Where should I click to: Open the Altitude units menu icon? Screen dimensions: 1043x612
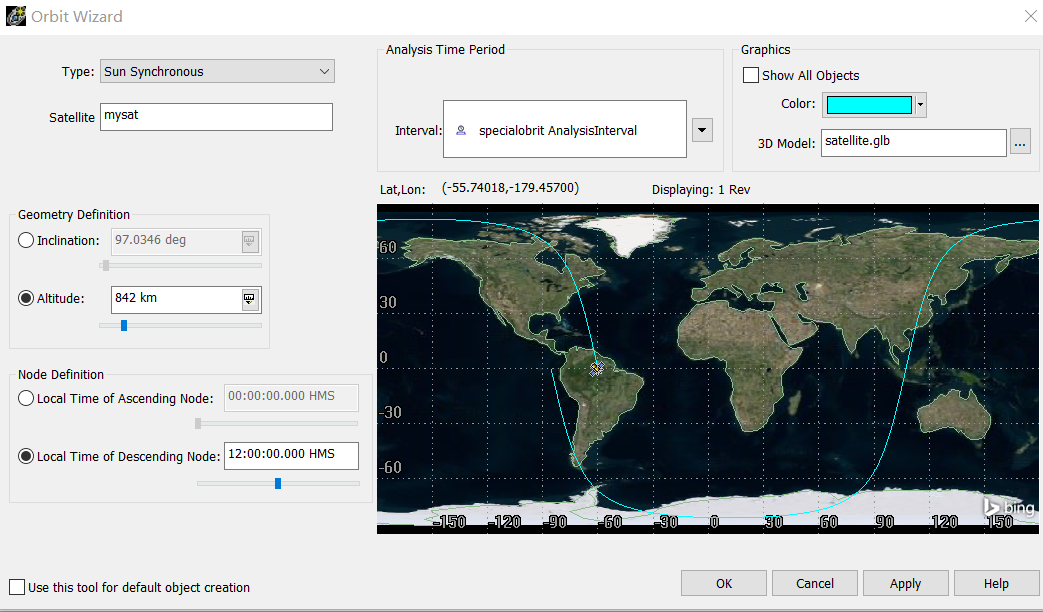coord(249,300)
